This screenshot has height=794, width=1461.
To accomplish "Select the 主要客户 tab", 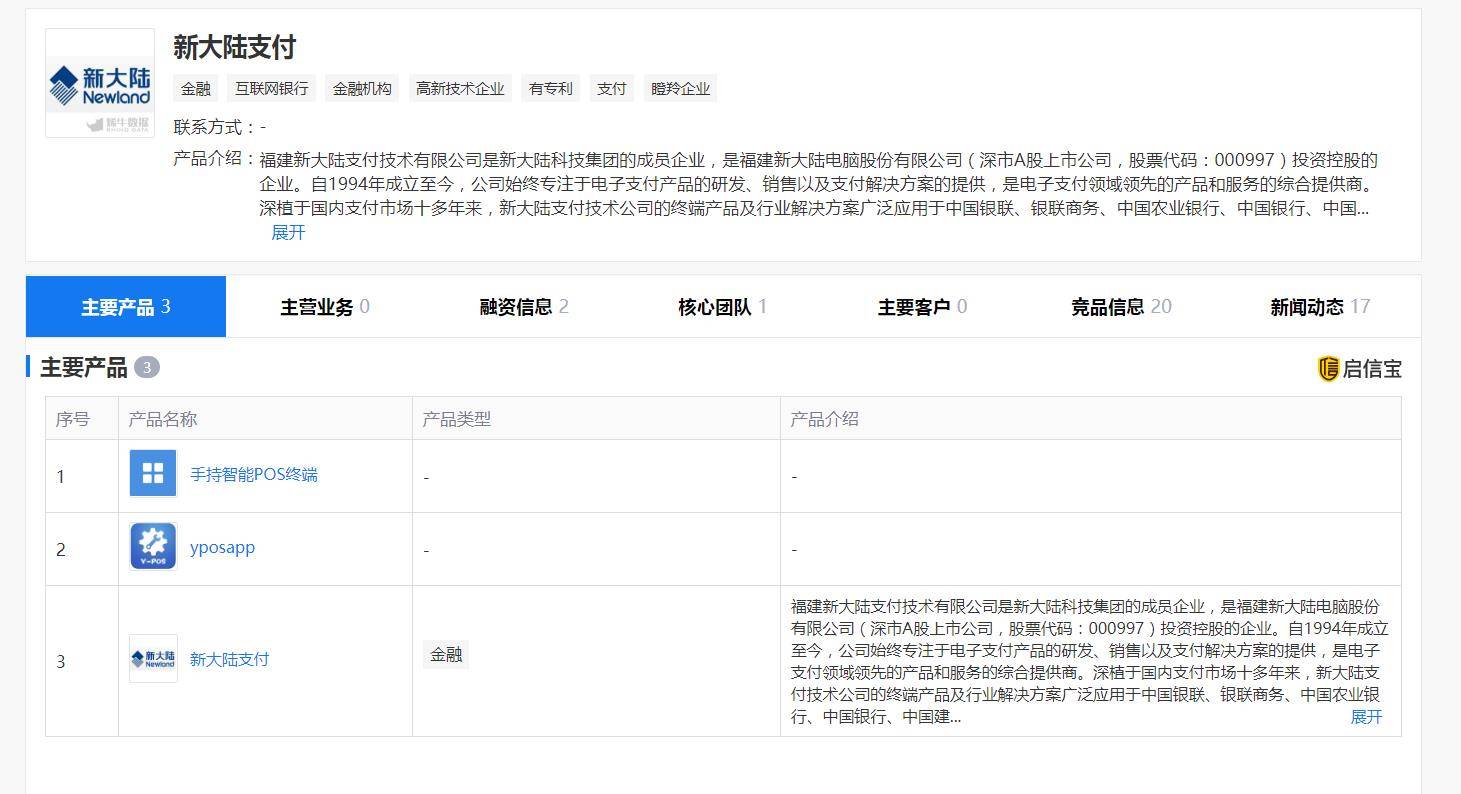I will 922,307.
